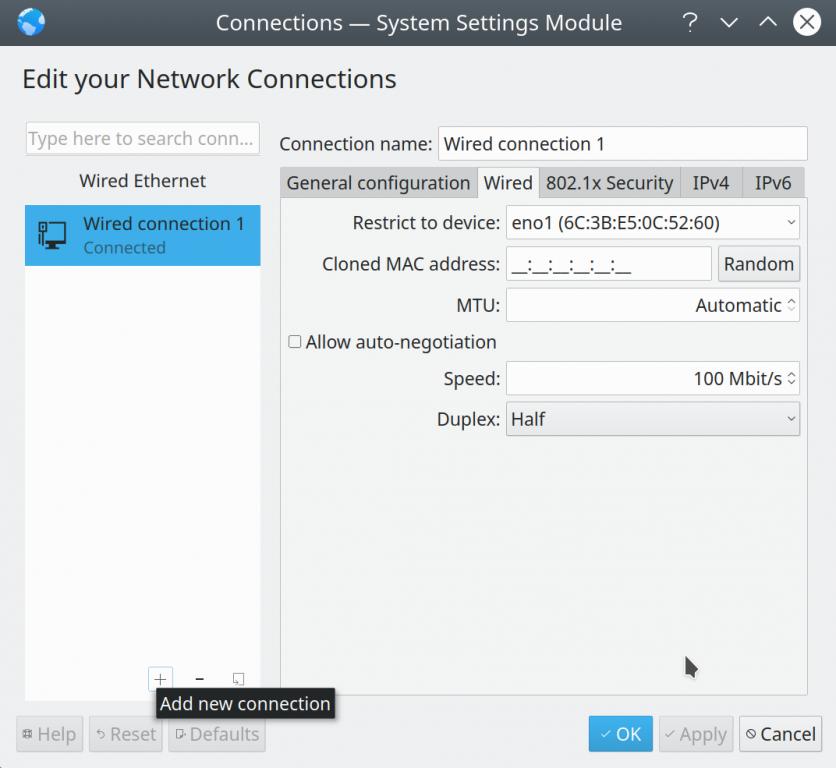Image resolution: width=836 pixels, height=768 pixels.
Task: Open Restrict to device dropdown
Action: click(652, 222)
